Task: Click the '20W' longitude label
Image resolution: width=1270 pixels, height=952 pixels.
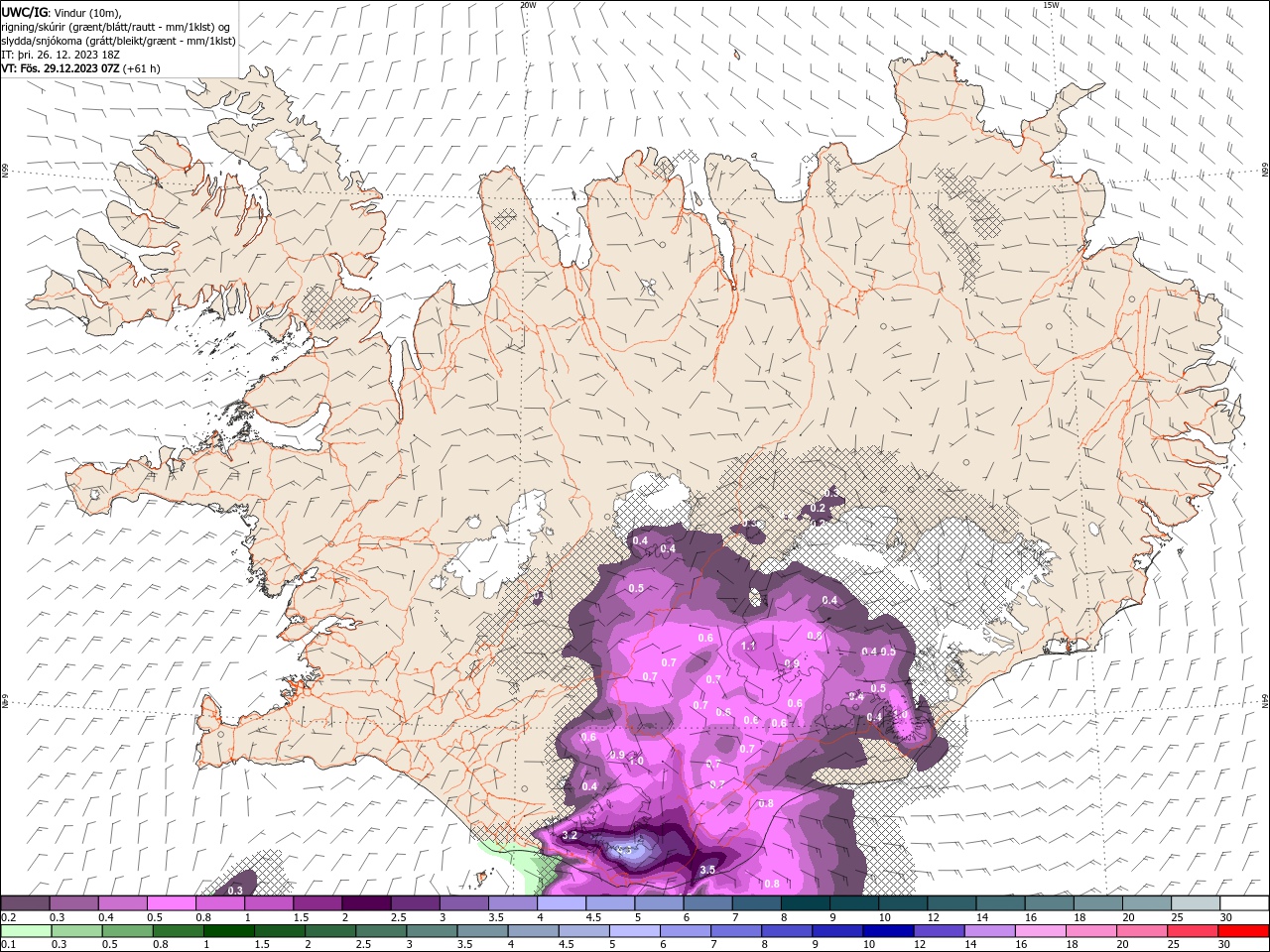Action: [x=528, y=5]
